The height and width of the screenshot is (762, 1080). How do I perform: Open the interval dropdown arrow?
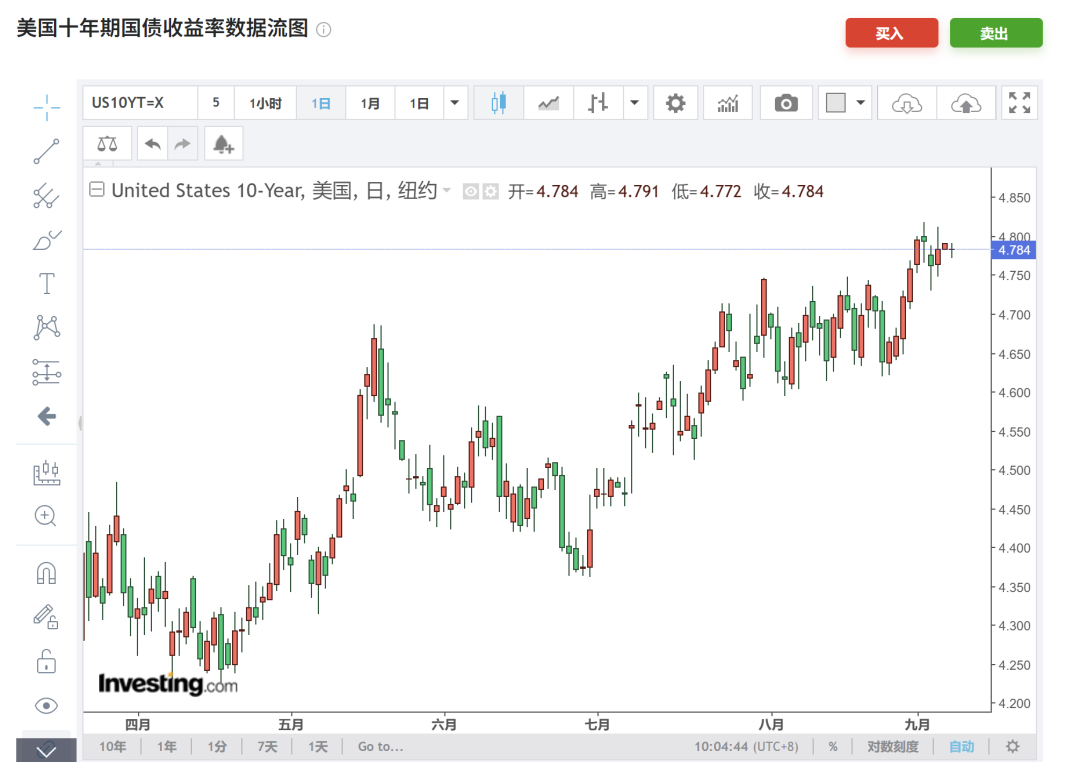[455, 103]
